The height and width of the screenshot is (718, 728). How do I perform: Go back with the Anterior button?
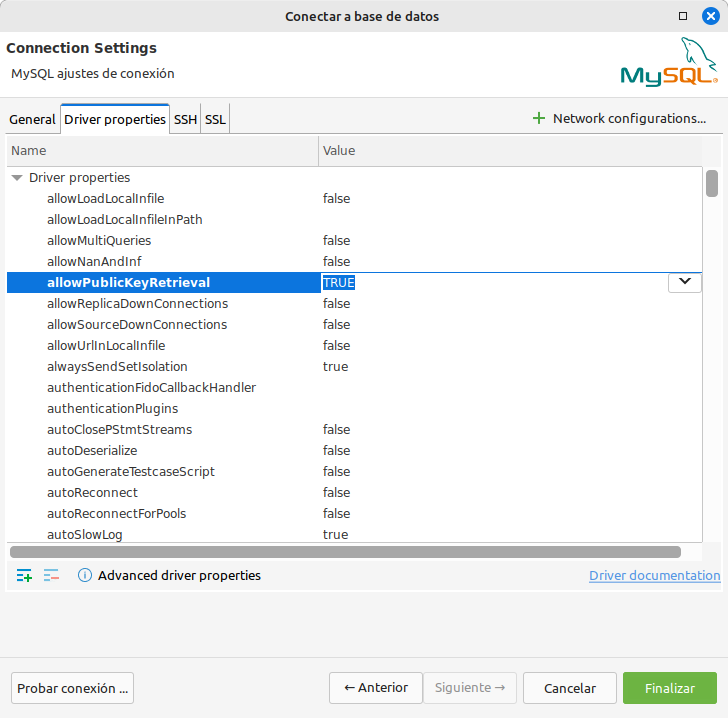tap(375, 688)
